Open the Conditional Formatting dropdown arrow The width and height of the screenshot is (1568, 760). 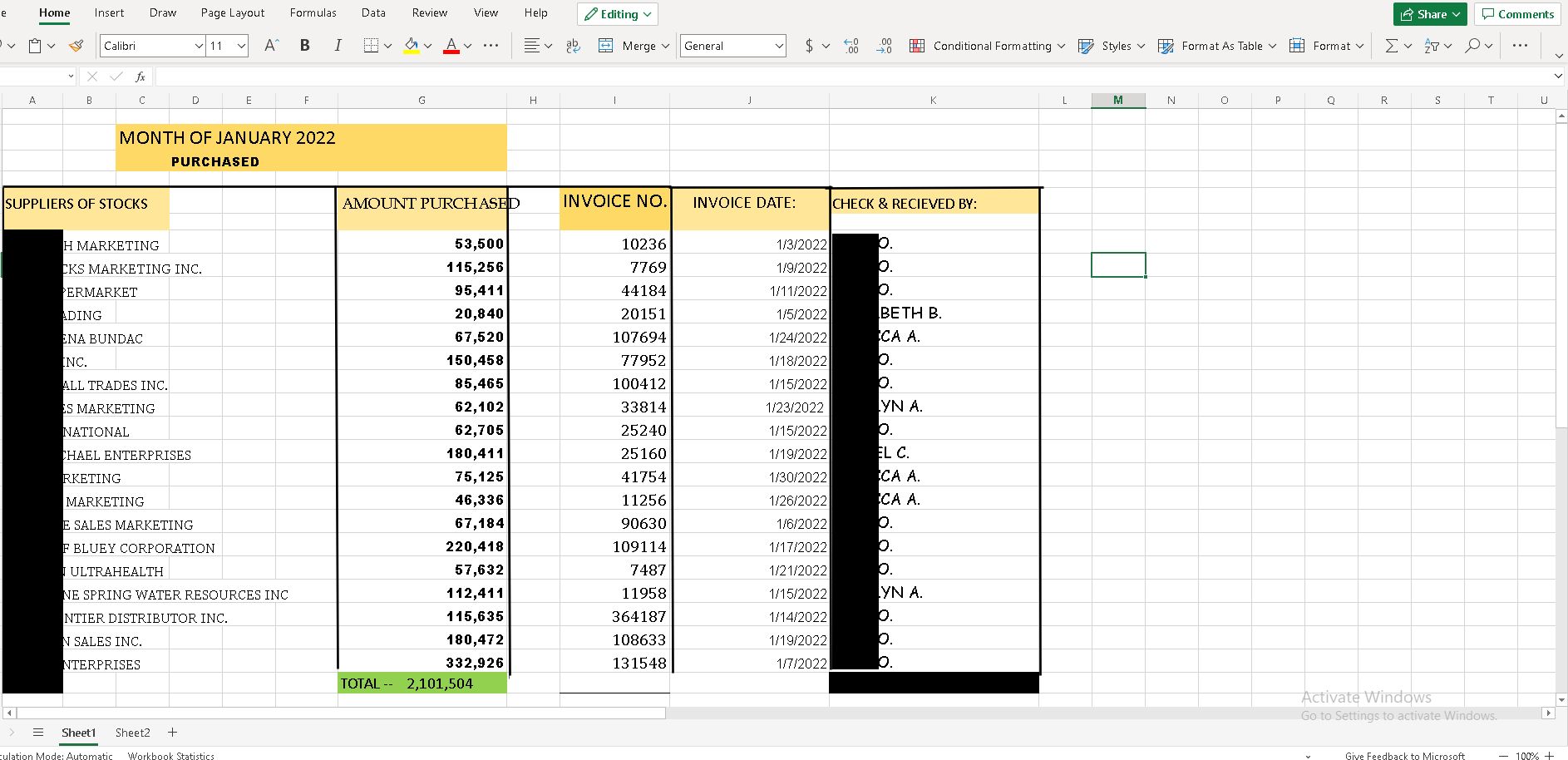pyautogui.click(x=1061, y=46)
